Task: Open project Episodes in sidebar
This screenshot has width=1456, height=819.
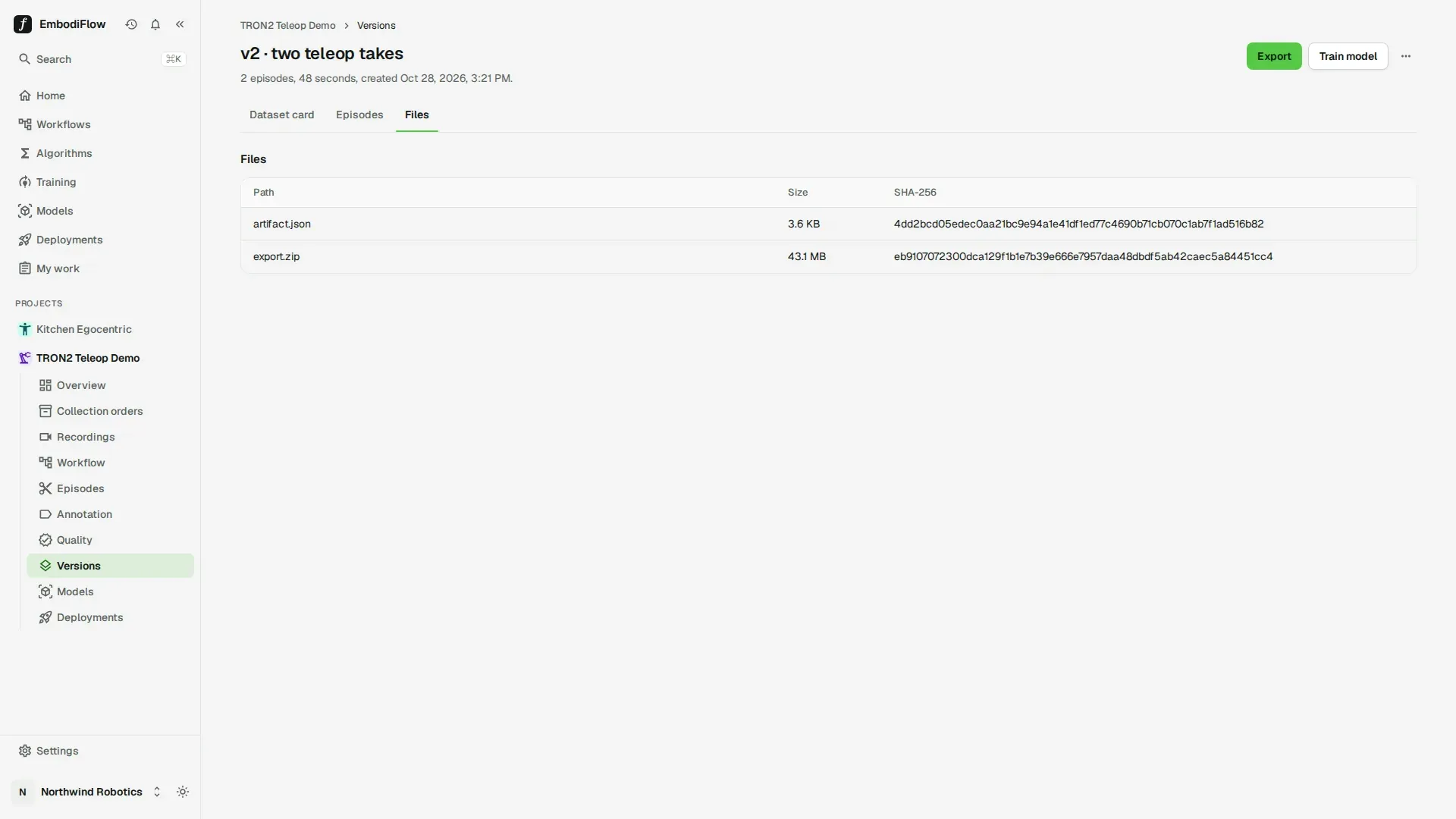Action: pyautogui.click(x=110, y=488)
